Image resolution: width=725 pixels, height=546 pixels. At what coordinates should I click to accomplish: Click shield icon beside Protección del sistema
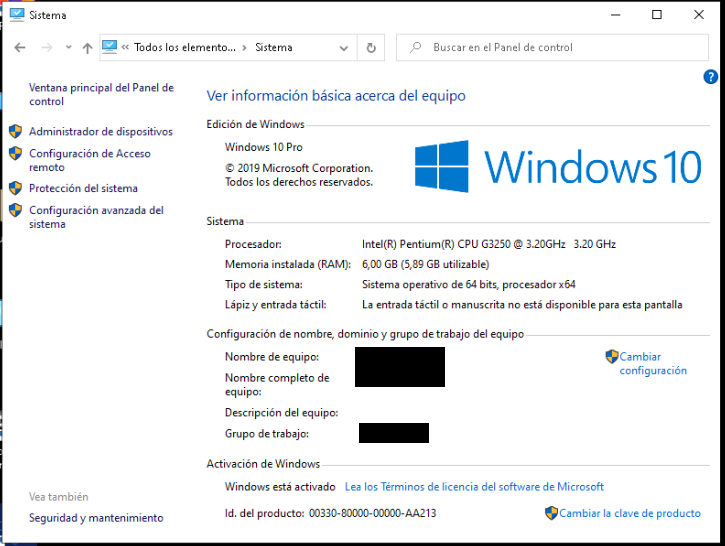[x=15, y=188]
